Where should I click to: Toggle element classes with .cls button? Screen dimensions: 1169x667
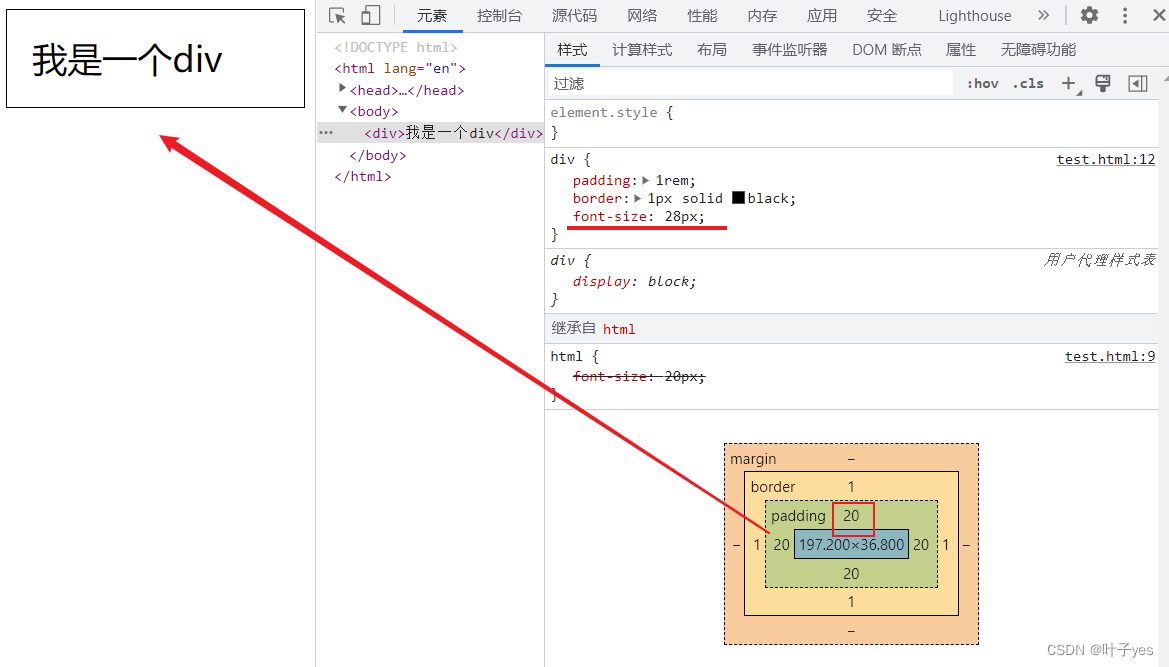(1027, 83)
